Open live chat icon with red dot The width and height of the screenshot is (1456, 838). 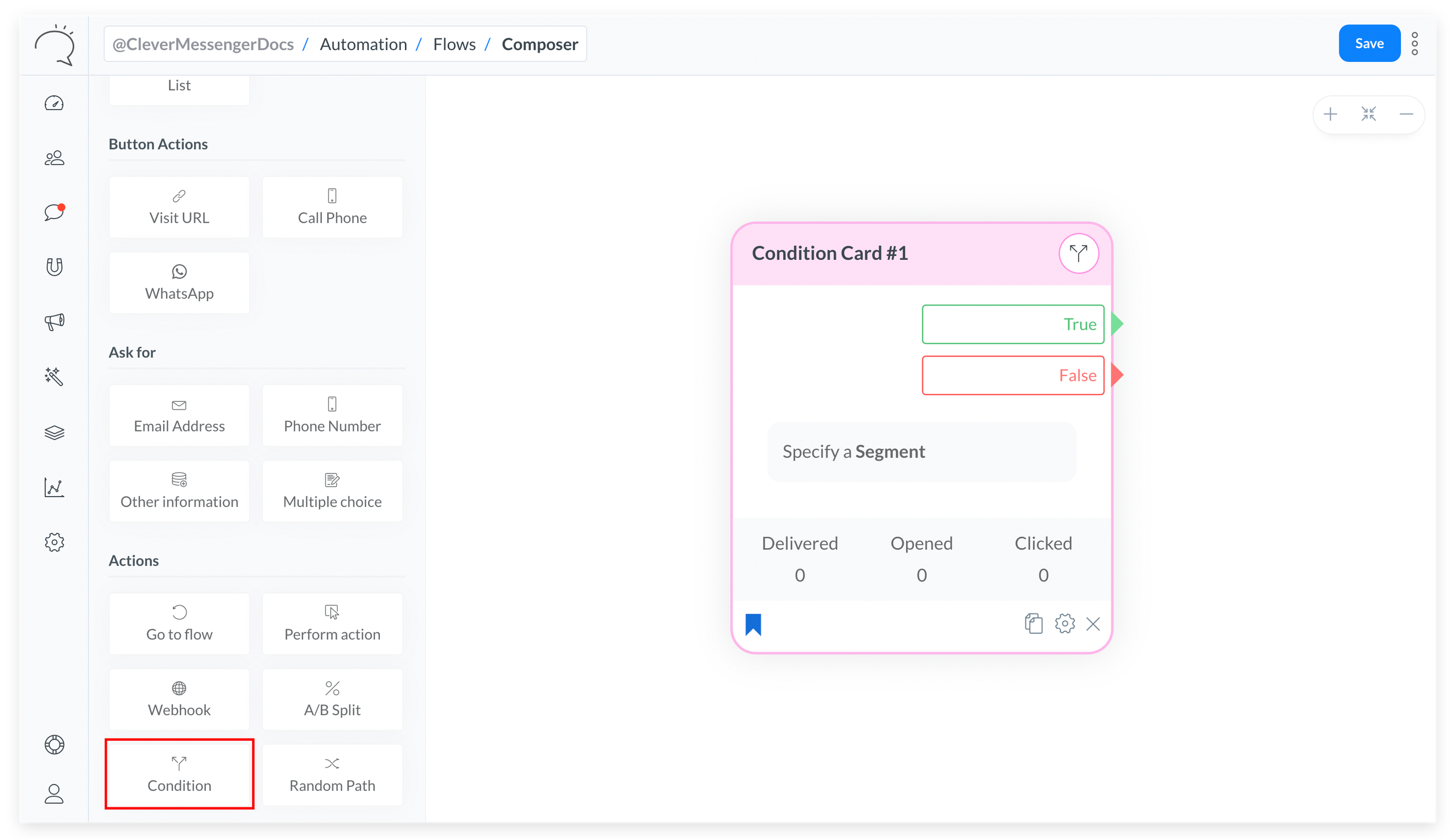click(54, 213)
